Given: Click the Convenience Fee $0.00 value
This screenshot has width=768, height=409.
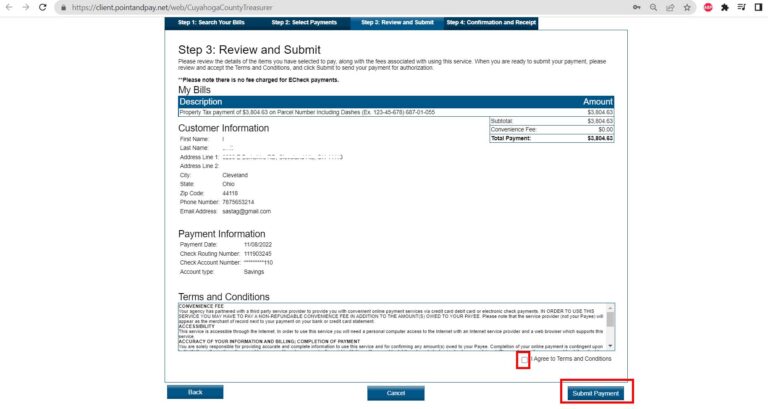Looking at the screenshot, I should tap(605, 130).
